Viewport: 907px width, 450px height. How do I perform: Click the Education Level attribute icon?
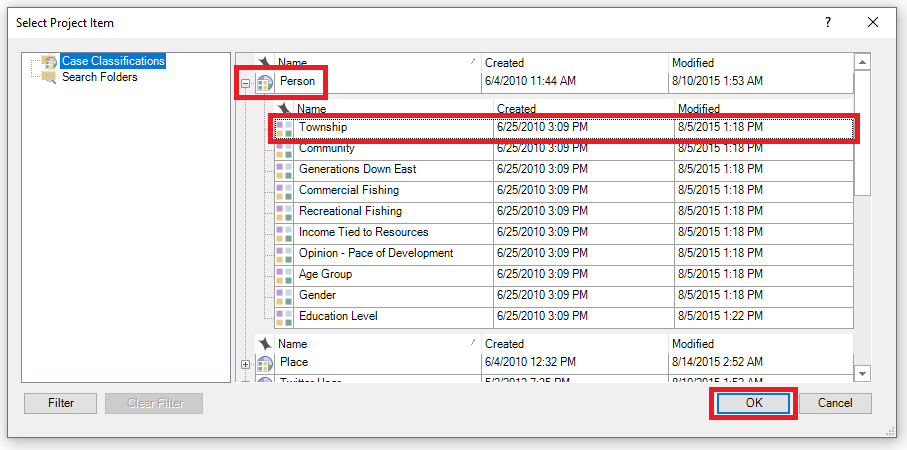coord(284,317)
